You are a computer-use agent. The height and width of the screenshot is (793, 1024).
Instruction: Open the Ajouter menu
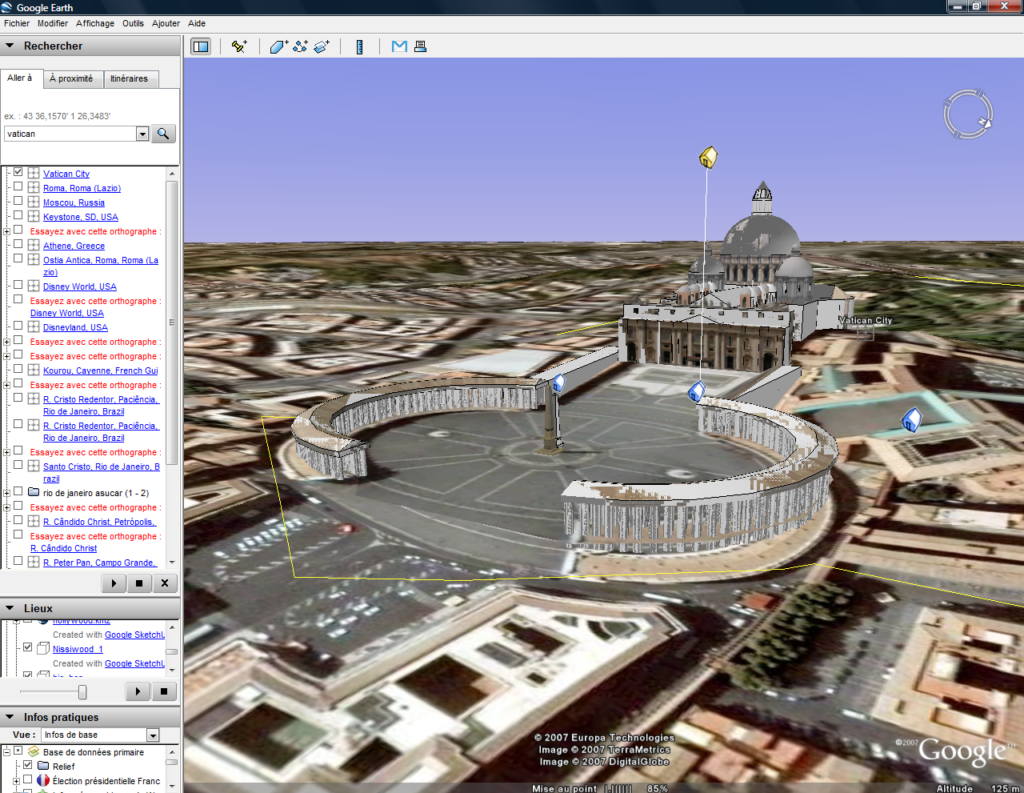pyautogui.click(x=166, y=24)
